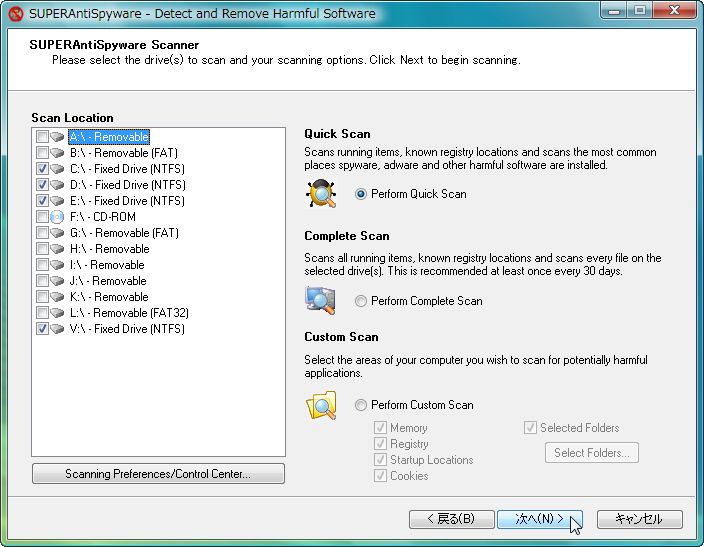This screenshot has width=704, height=547.
Task: Uncheck the V:\ Fixed Drive checkbox
Action: [x=42, y=329]
